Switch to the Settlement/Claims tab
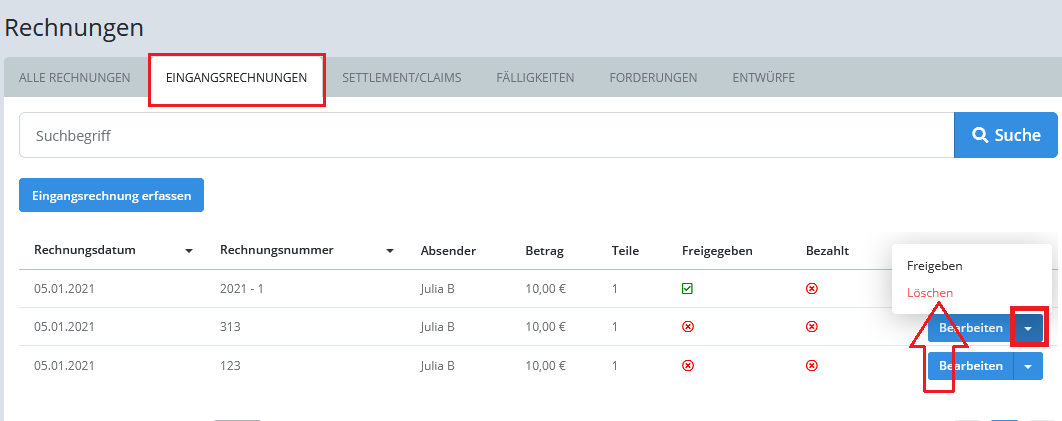Viewport: 1062px width, 421px height. (x=402, y=78)
